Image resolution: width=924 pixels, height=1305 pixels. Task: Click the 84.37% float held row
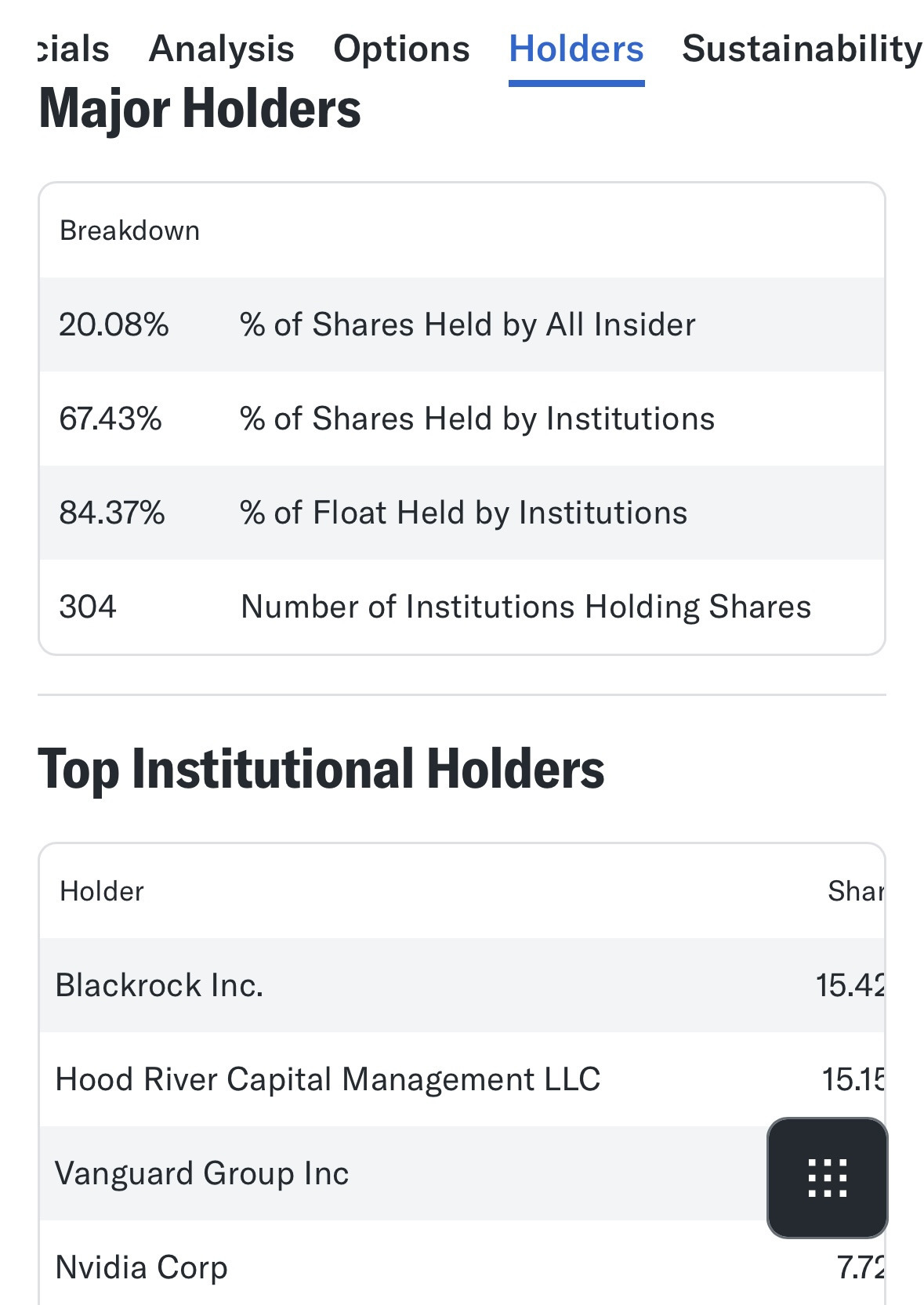pos(462,513)
